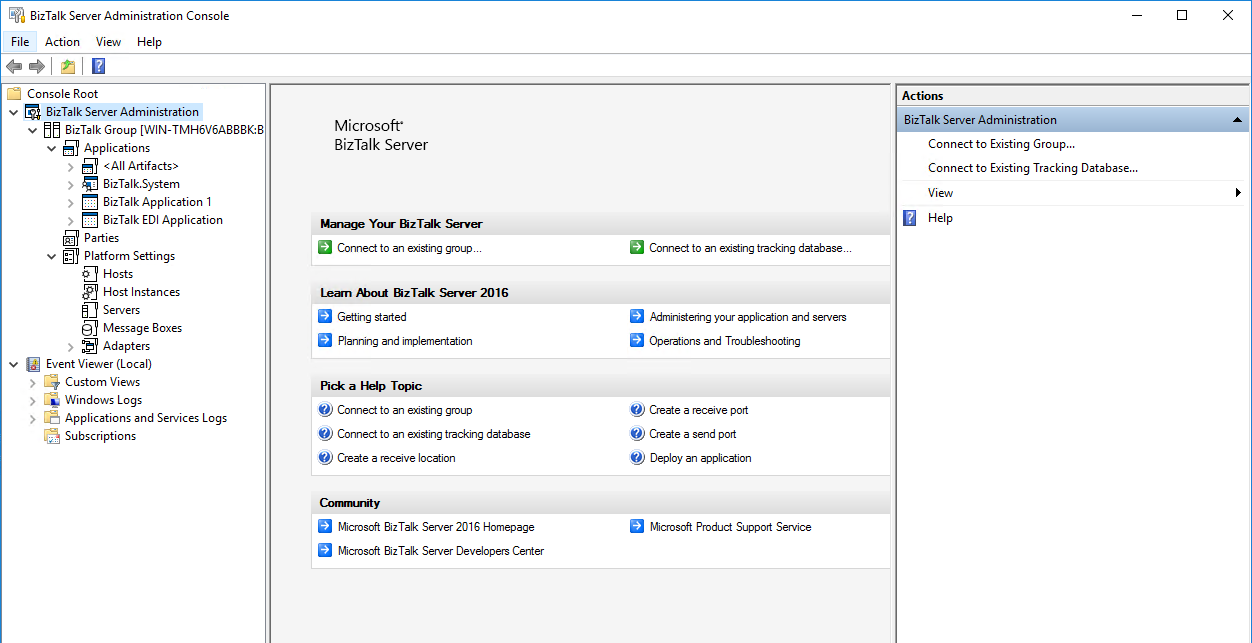The height and width of the screenshot is (643, 1252).
Task: Click the Subscriptions folder icon
Action: click(52, 436)
